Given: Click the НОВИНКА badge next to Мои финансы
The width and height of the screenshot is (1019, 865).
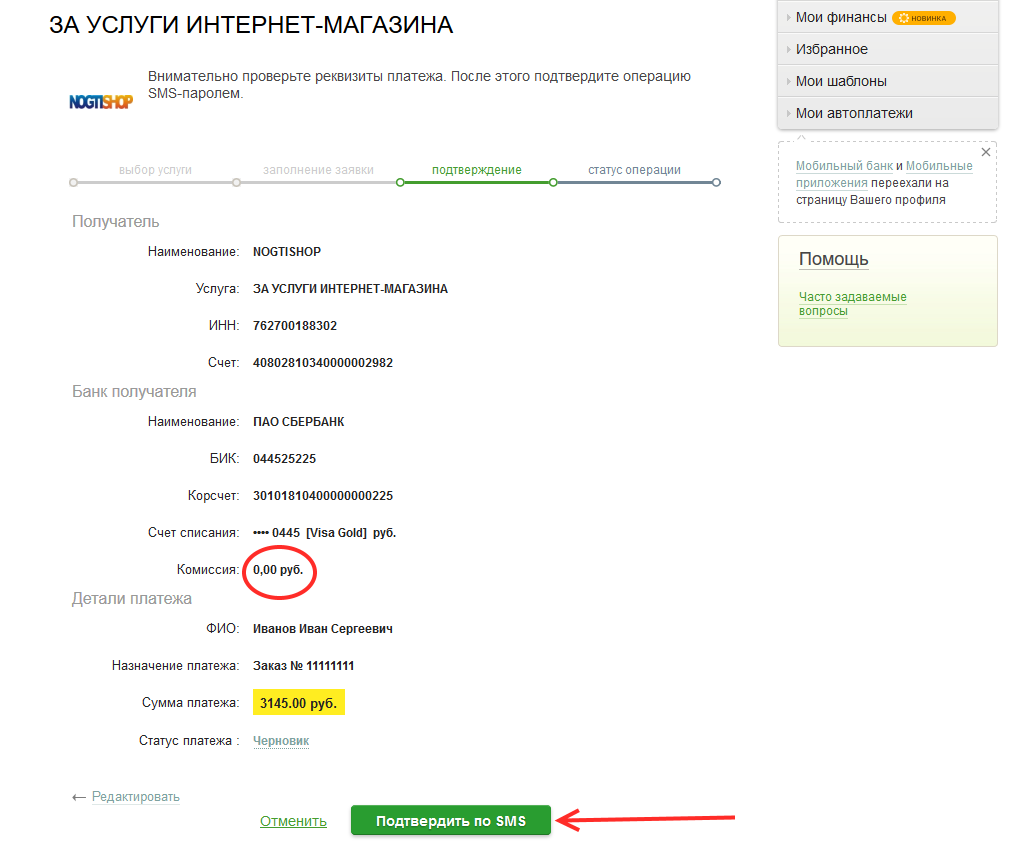Looking at the screenshot, I should (923, 18).
